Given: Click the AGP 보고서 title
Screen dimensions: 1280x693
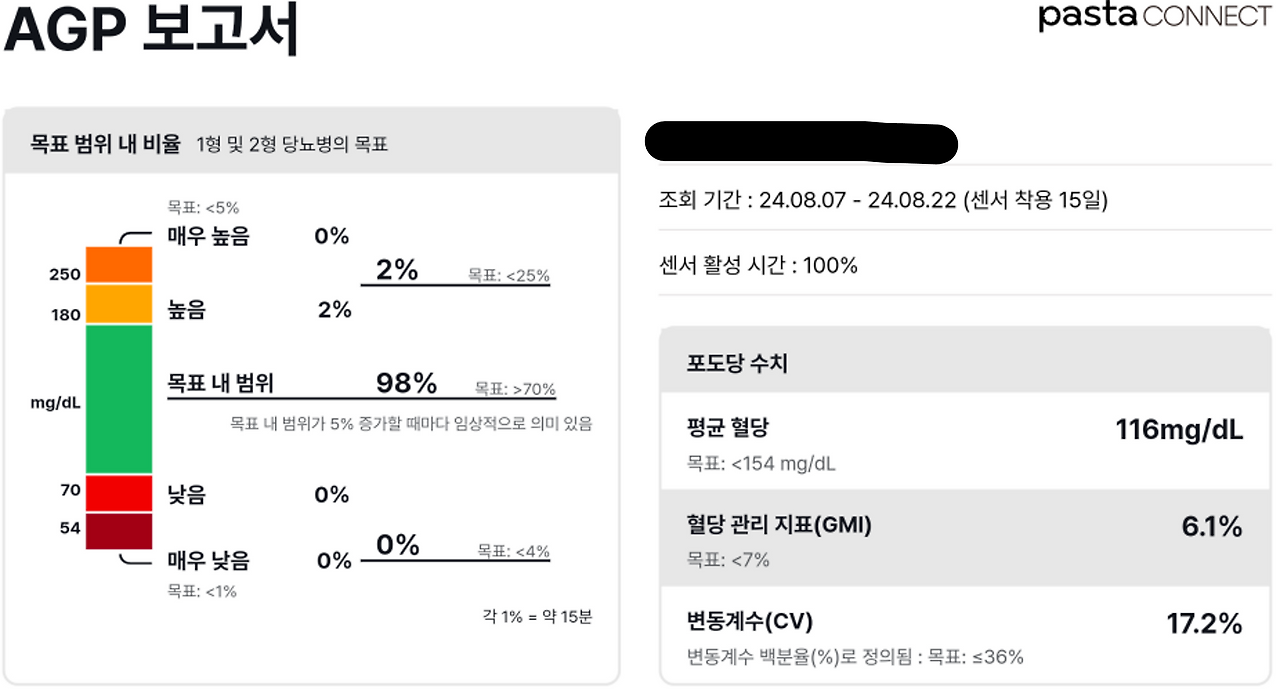Looking at the screenshot, I should pos(150,32).
